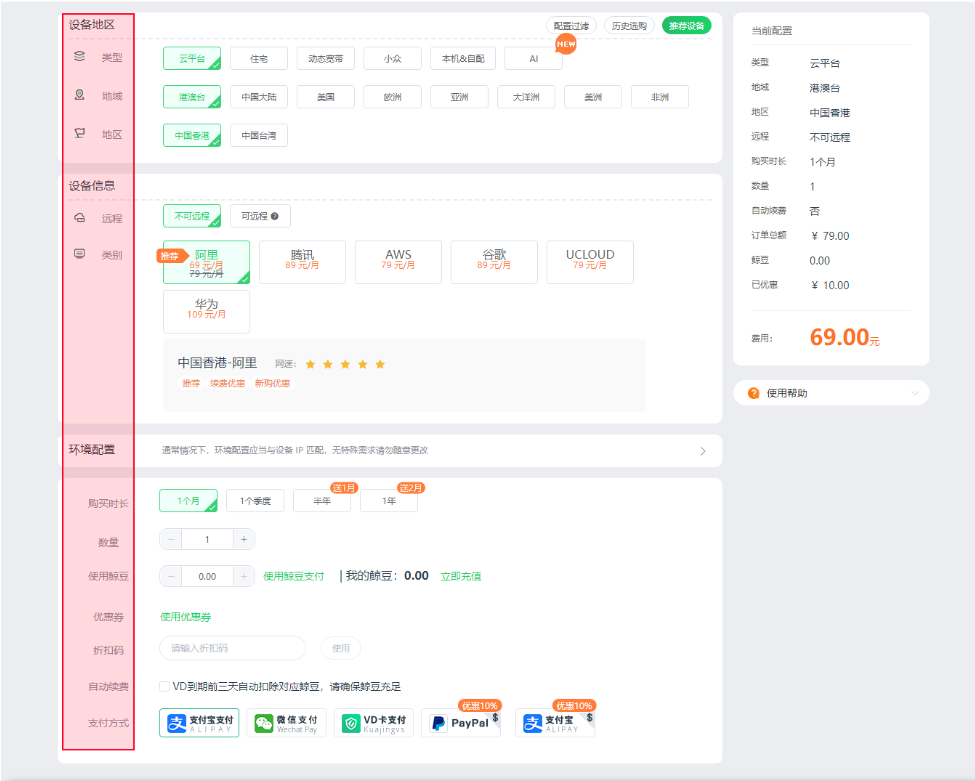This screenshot has width=975, height=781.
Task: Choose 半年 purchase duration
Action: (x=322, y=501)
